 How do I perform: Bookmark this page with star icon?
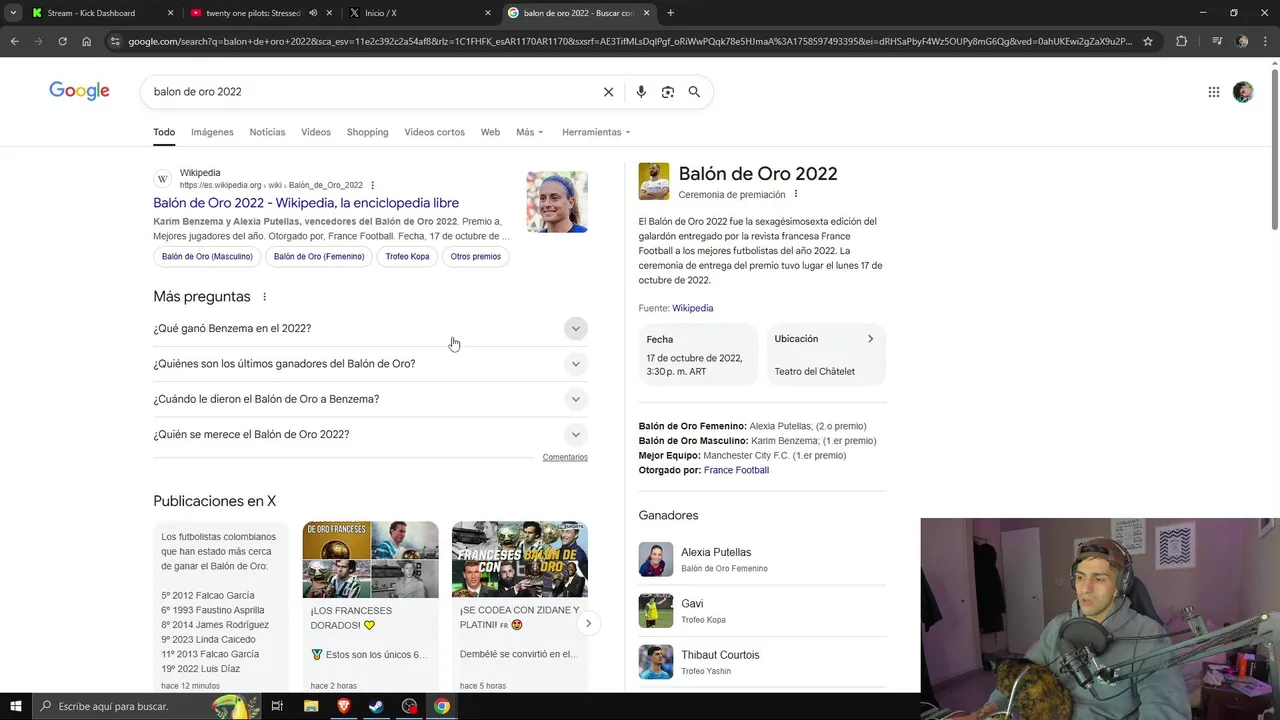tap(1148, 41)
